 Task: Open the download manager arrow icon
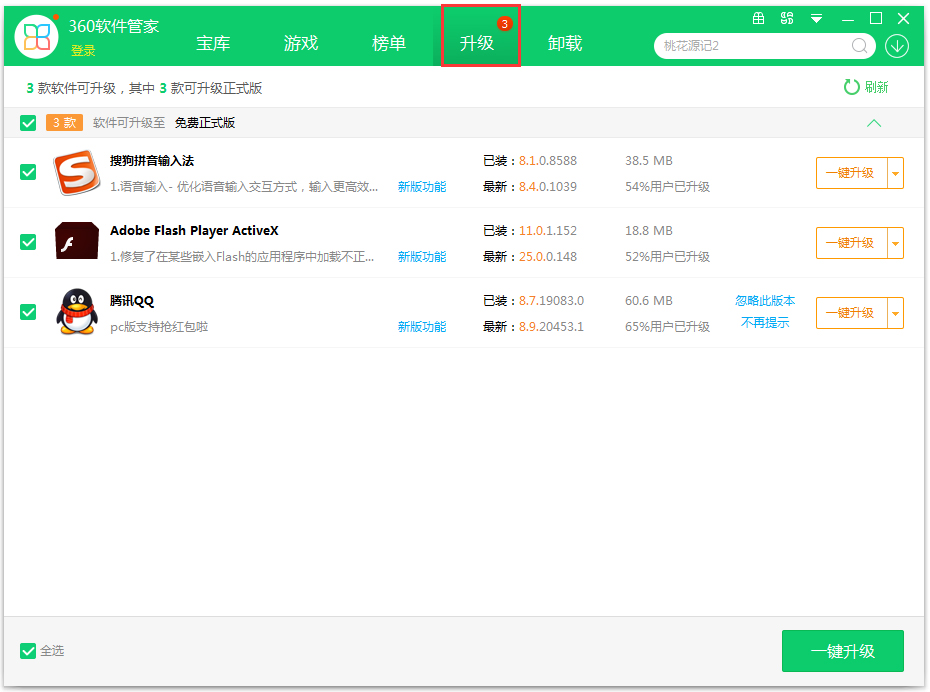click(x=897, y=46)
